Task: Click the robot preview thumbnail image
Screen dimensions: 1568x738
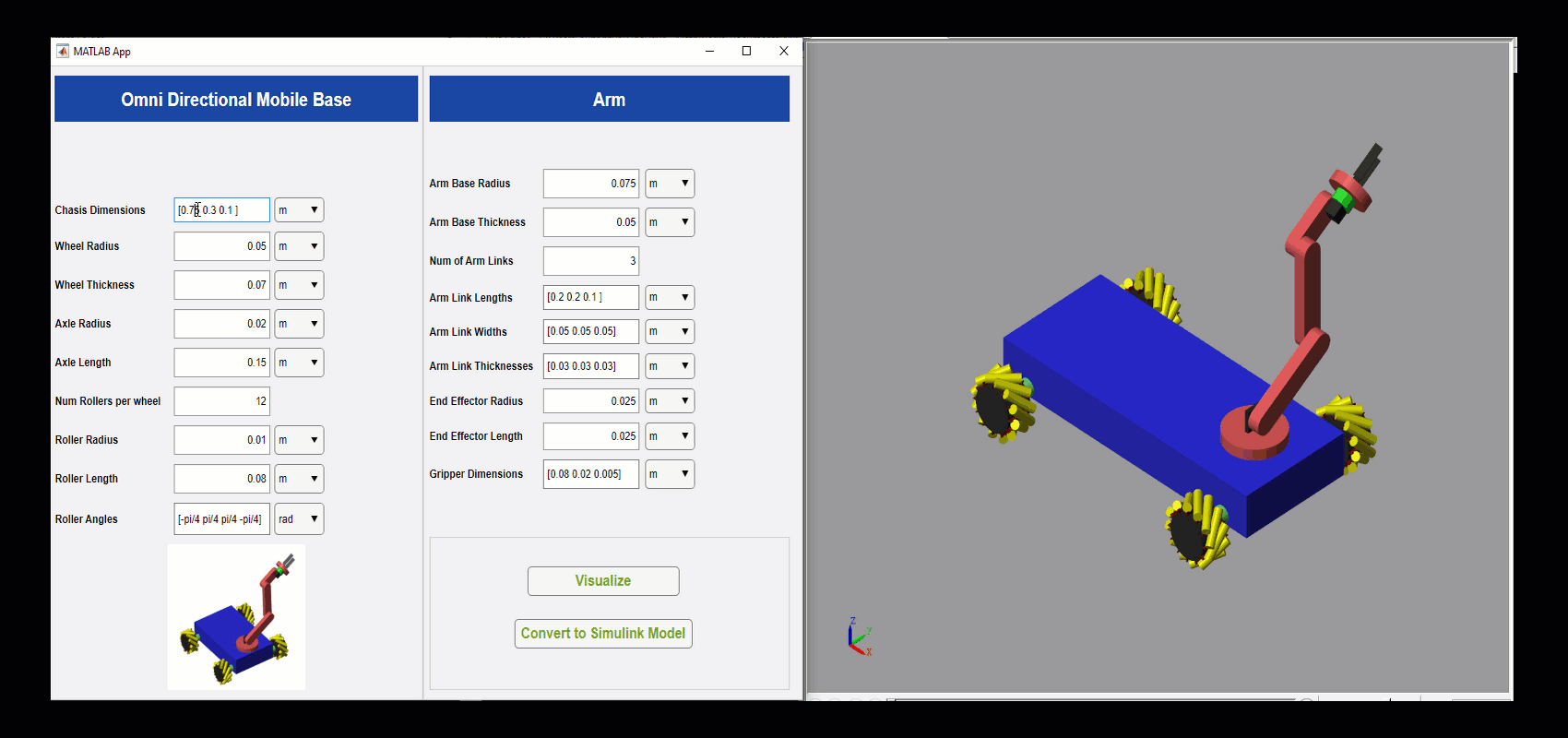Action: coord(236,617)
